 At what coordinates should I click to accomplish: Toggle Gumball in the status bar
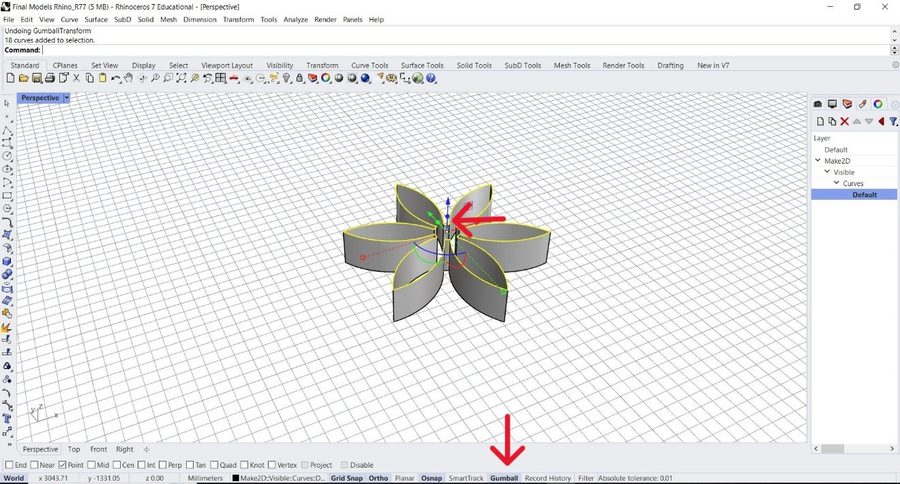(x=504, y=478)
